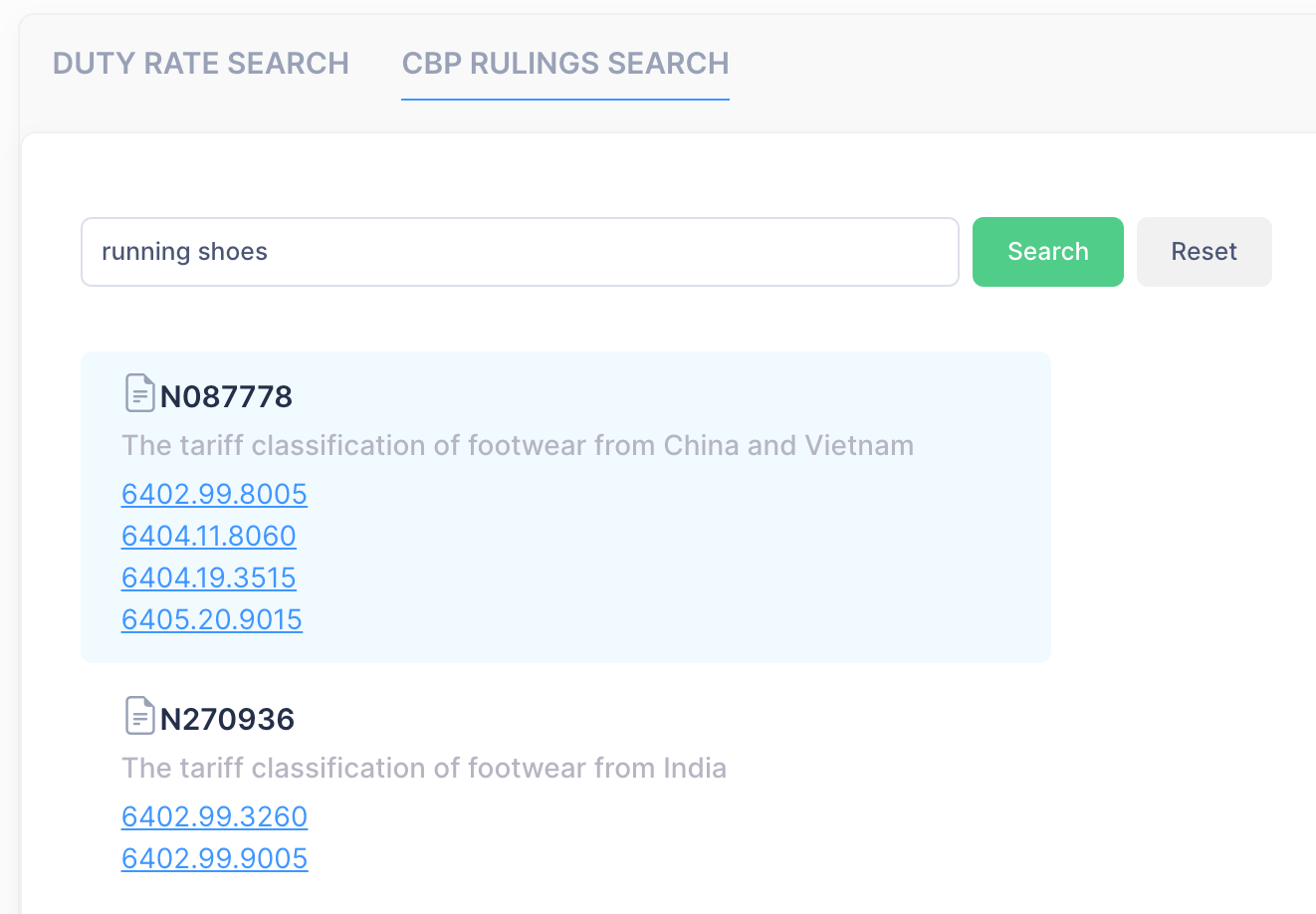Open ruling N270936 by its title
The height and width of the screenshot is (914, 1316).
coord(227,720)
